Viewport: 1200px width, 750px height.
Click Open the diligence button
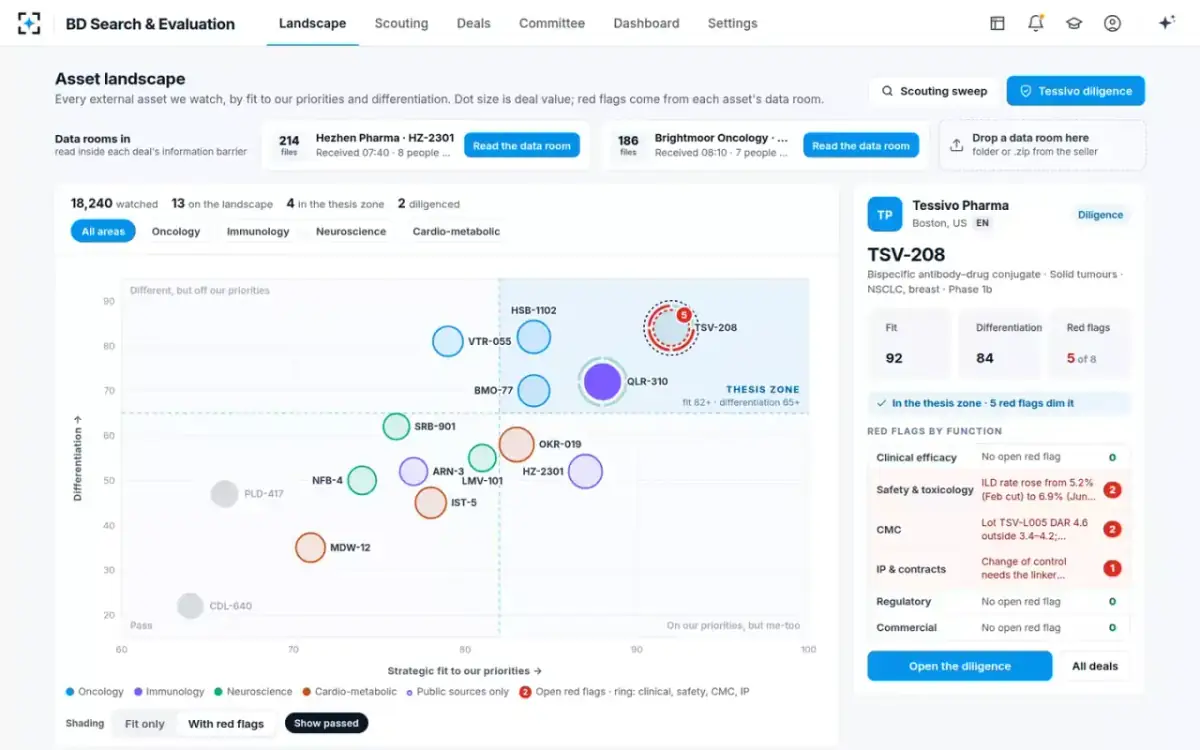click(x=959, y=666)
